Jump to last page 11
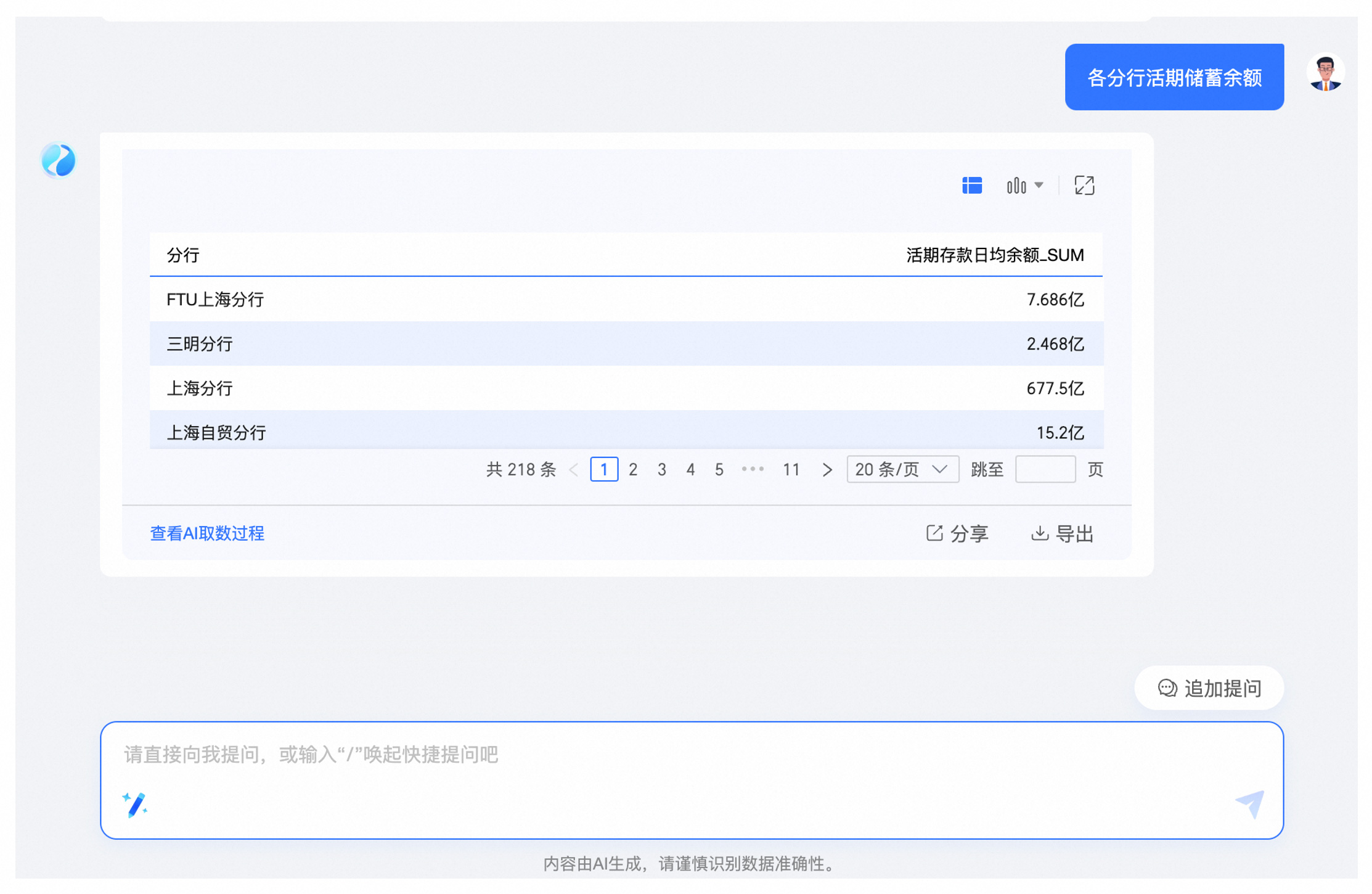 pyautogui.click(x=791, y=470)
